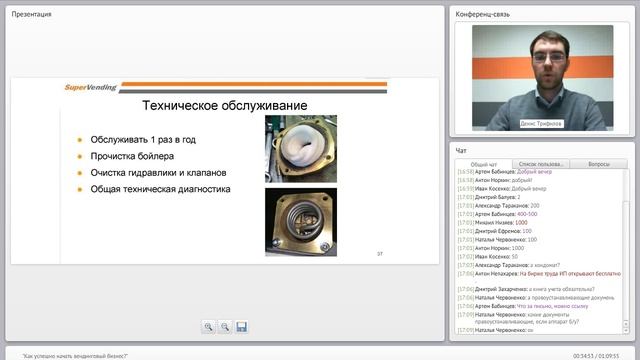Click Артем Бабинцев's message 400-500
The height and width of the screenshot is (360, 640).
point(498,214)
